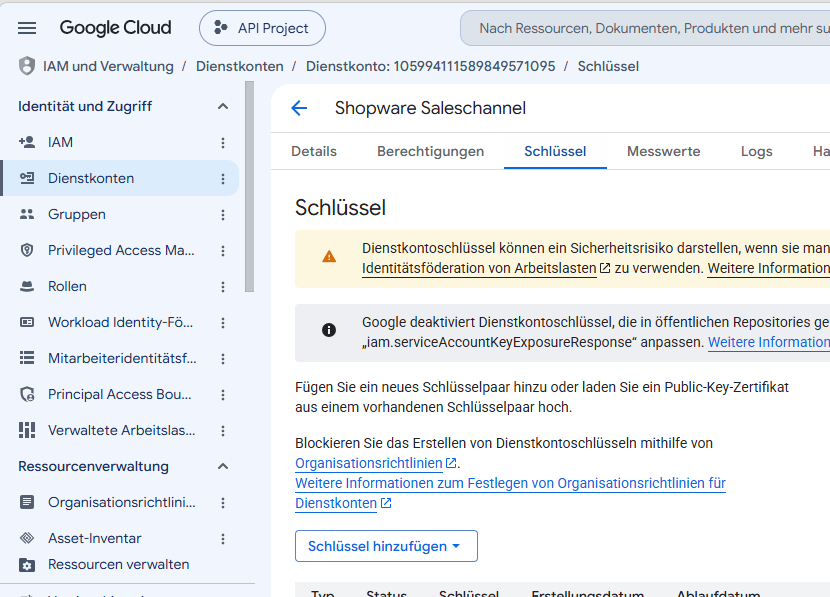Select IAM in the sidebar

point(120,142)
